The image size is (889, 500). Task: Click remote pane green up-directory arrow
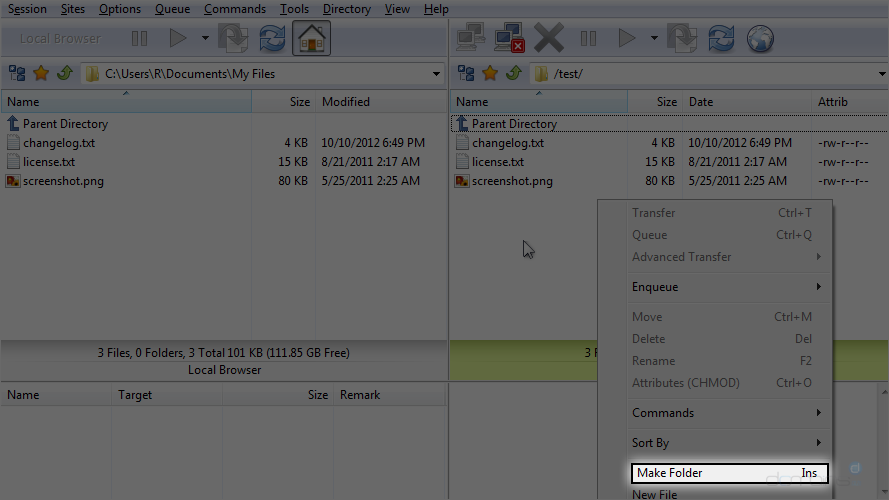pyautogui.click(x=513, y=73)
